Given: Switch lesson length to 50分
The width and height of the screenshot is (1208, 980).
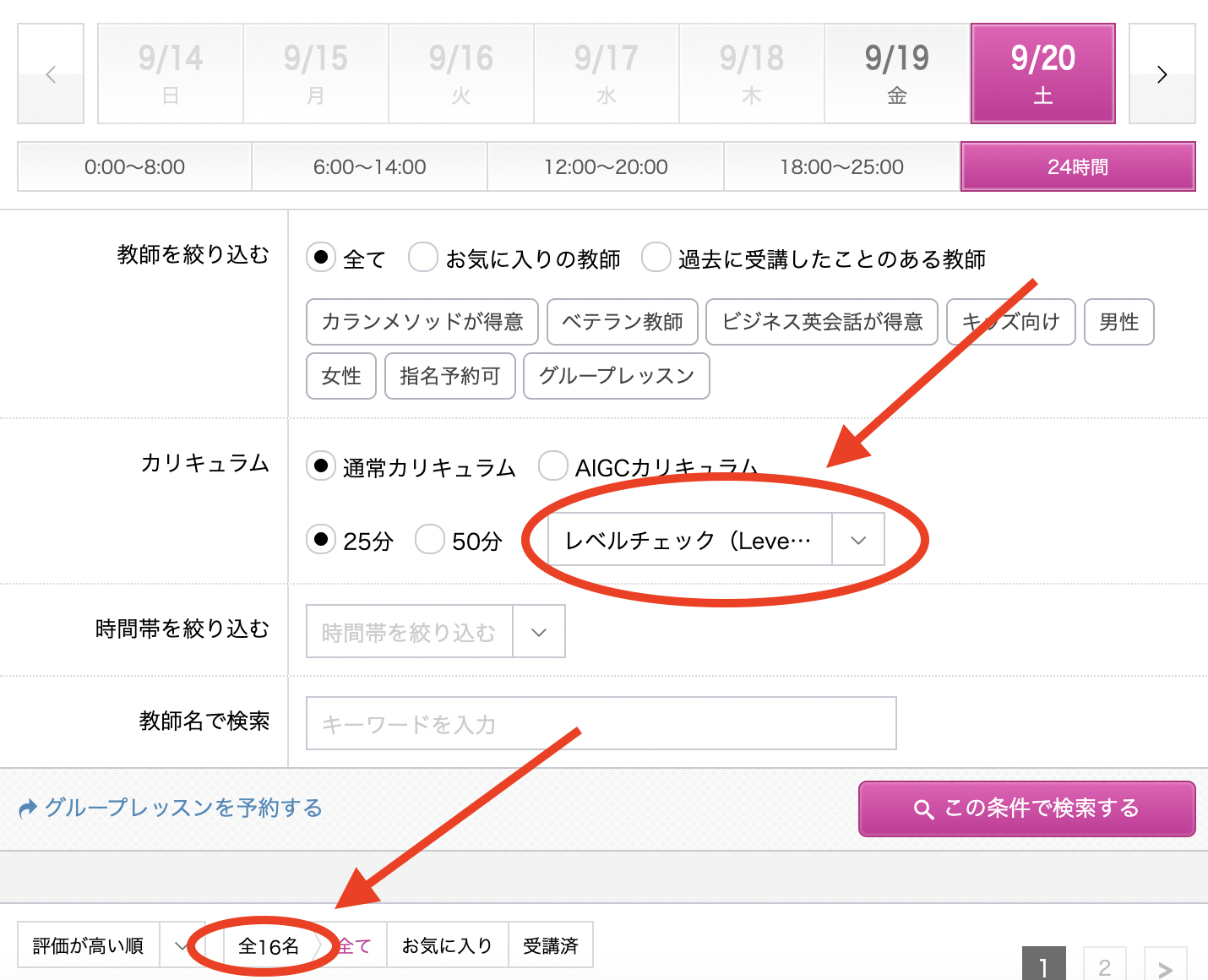Looking at the screenshot, I should click(430, 539).
